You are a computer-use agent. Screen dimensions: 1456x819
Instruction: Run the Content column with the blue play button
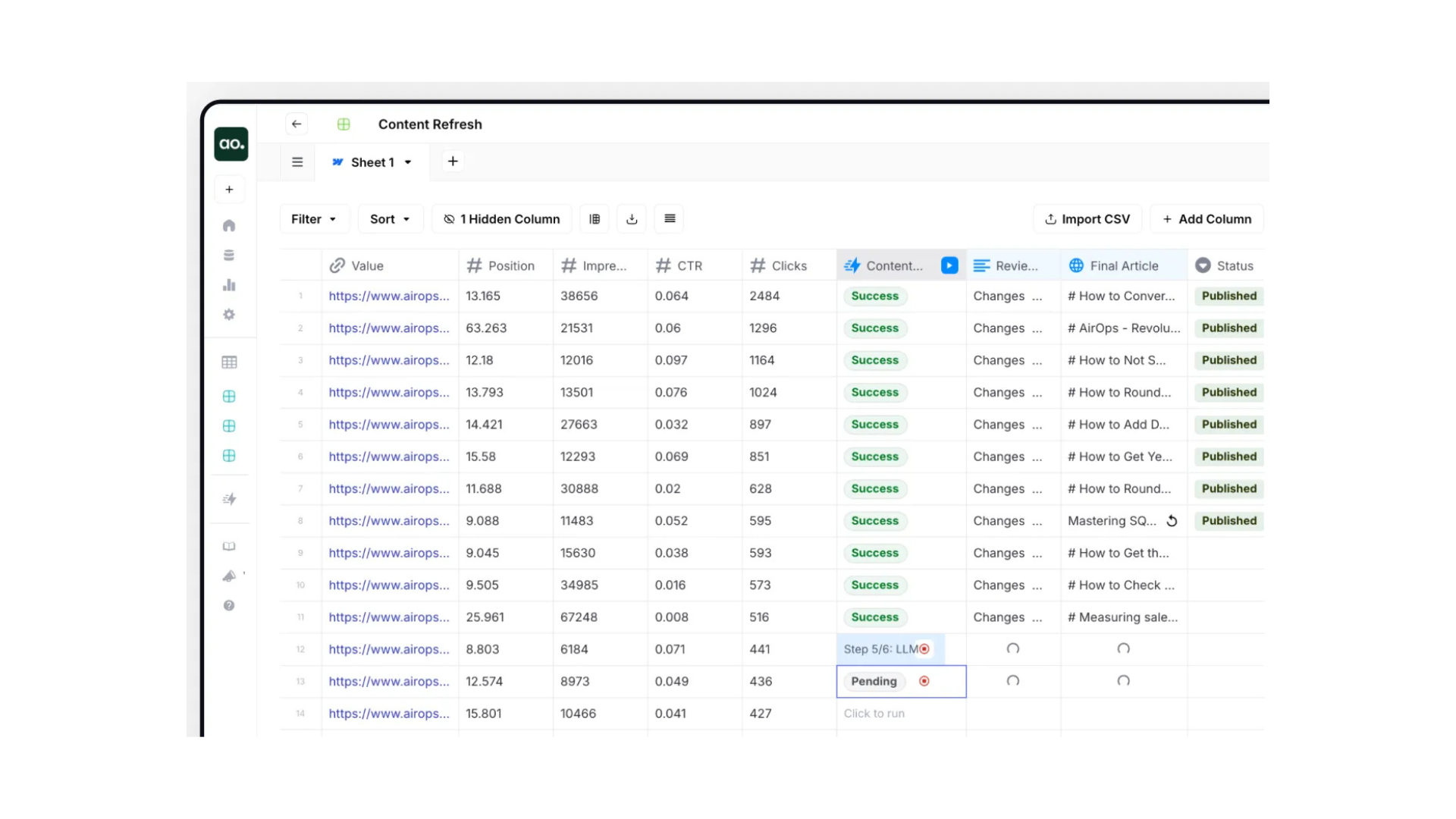pyautogui.click(x=949, y=265)
